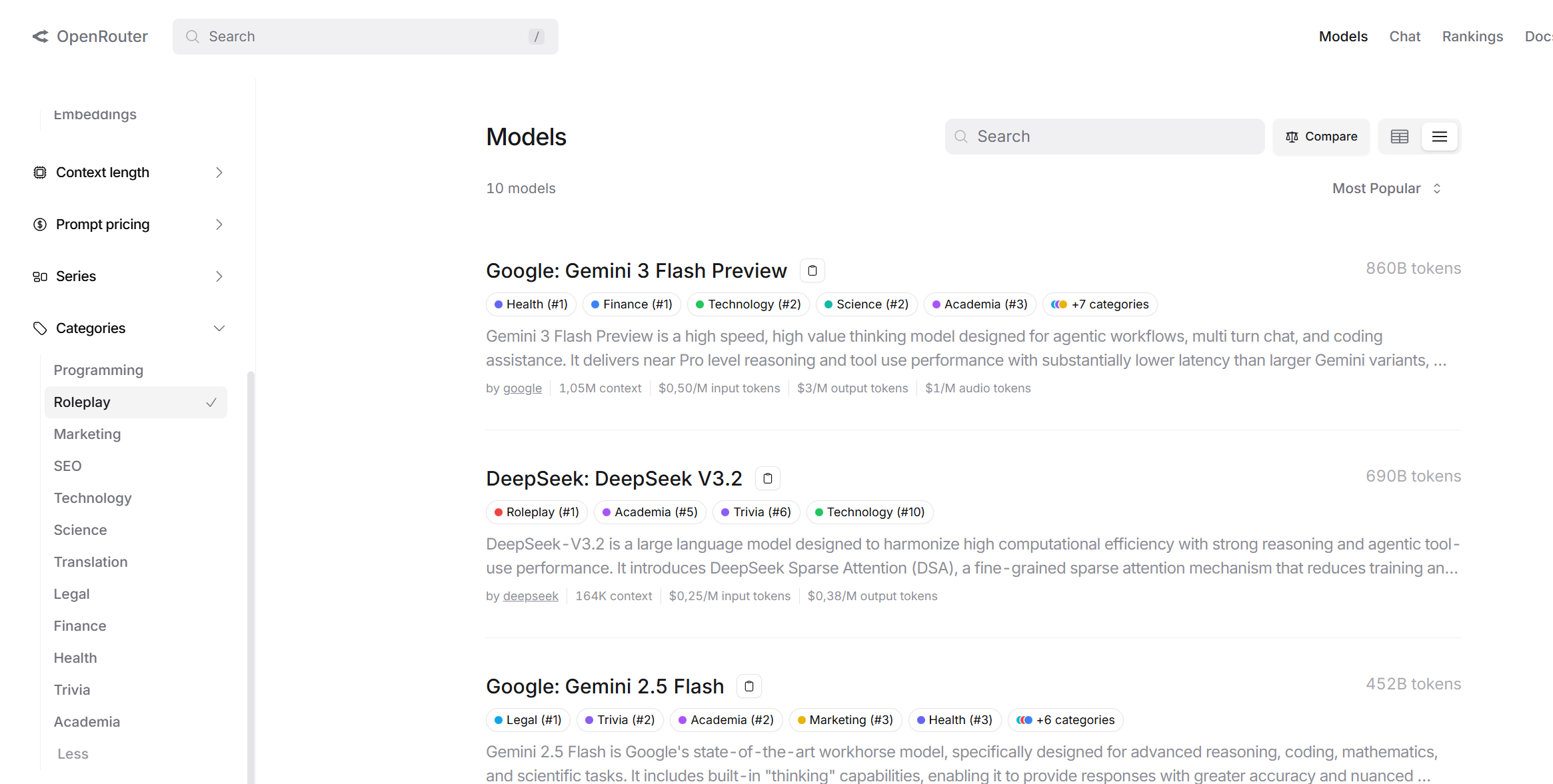Click the OpenRouter brand name
1553x784 pixels.
click(x=102, y=37)
